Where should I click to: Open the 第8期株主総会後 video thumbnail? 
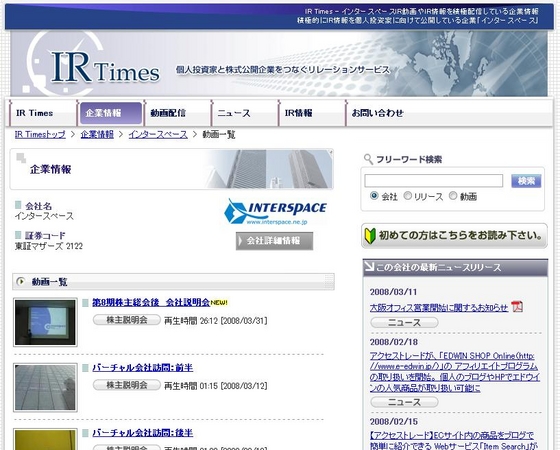coord(45,322)
